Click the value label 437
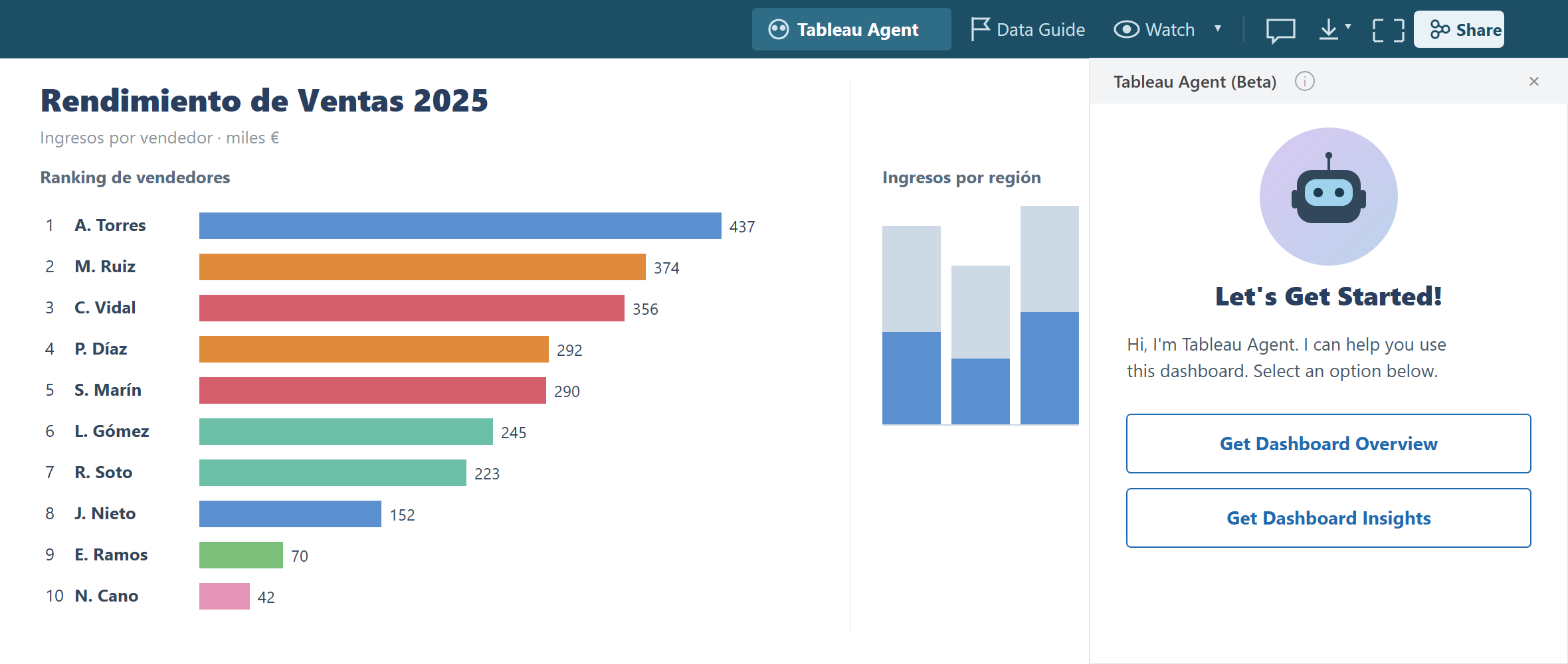This screenshot has width=1568, height=664. pyautogui.click(x=742, y=227)
